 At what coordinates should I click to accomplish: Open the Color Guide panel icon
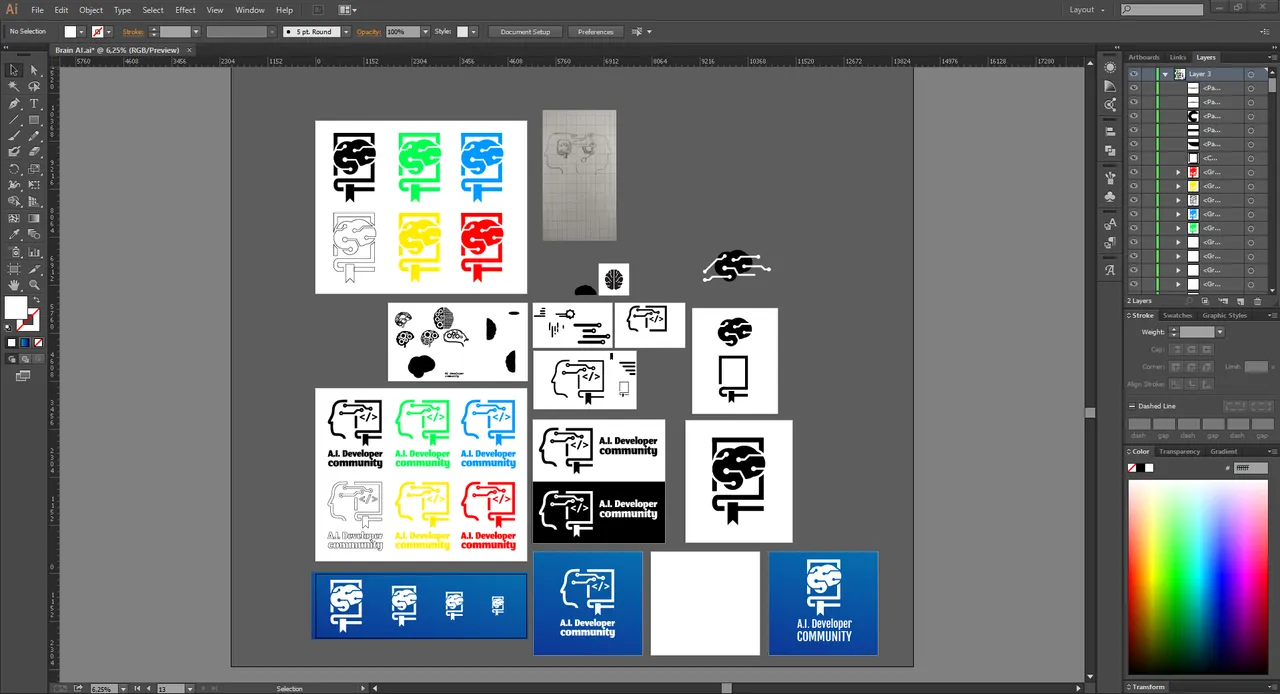pos(1110,86)
